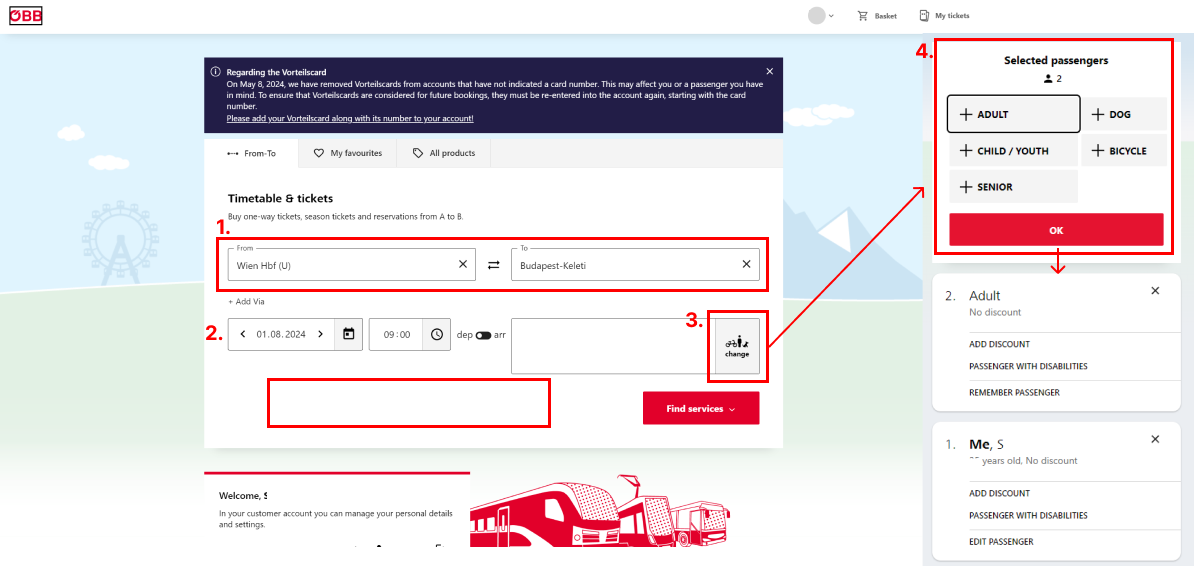Click EDIT PASSENGER
1194x566 pixels.
pyautogui.click(x=1001, y=542)
